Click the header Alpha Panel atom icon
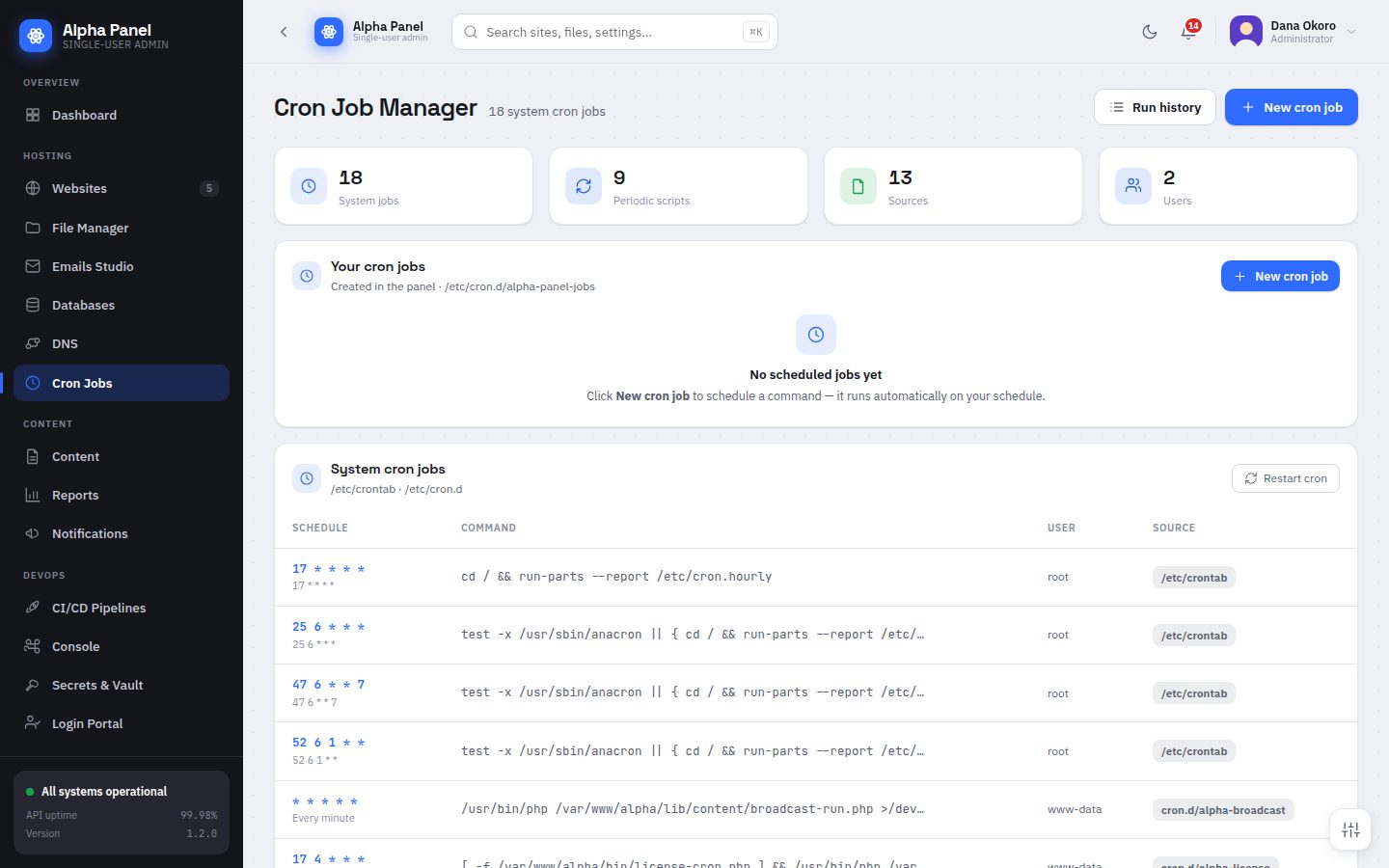Viewport: 1389px width, 868px height. click(329, 32)
